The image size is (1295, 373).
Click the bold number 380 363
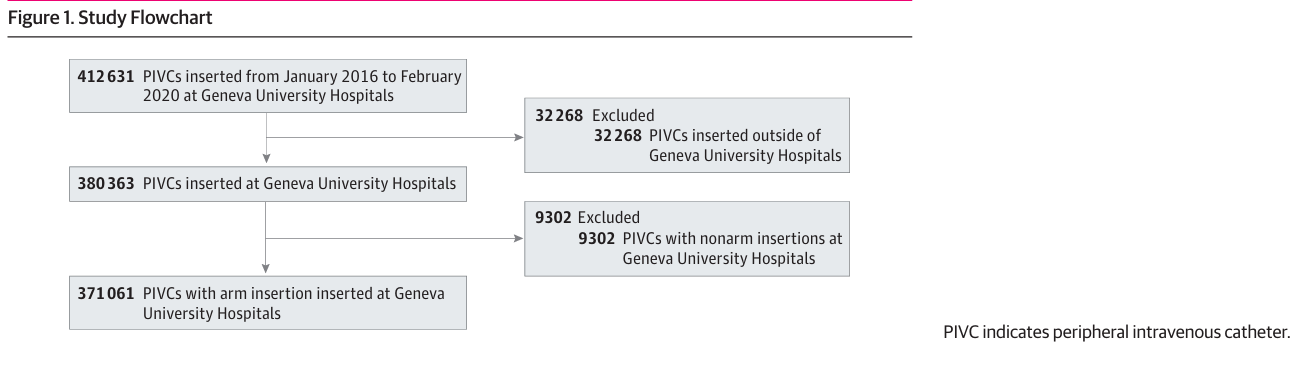pos(106,184)
